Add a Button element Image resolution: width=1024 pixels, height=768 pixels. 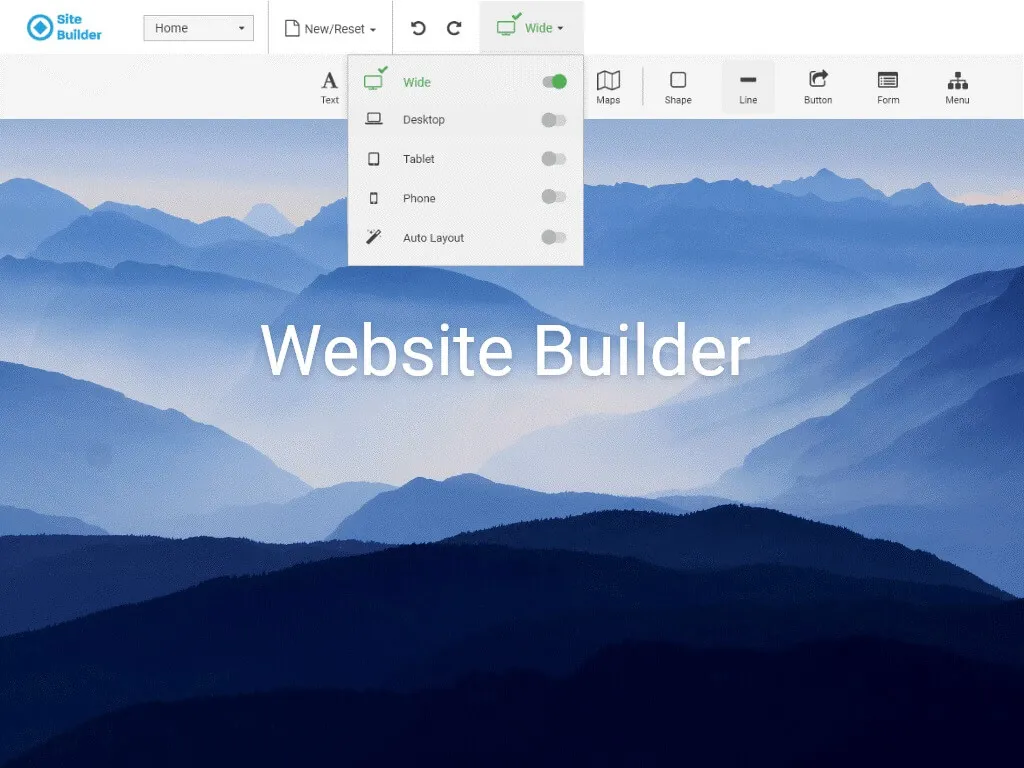coord(818,87)
